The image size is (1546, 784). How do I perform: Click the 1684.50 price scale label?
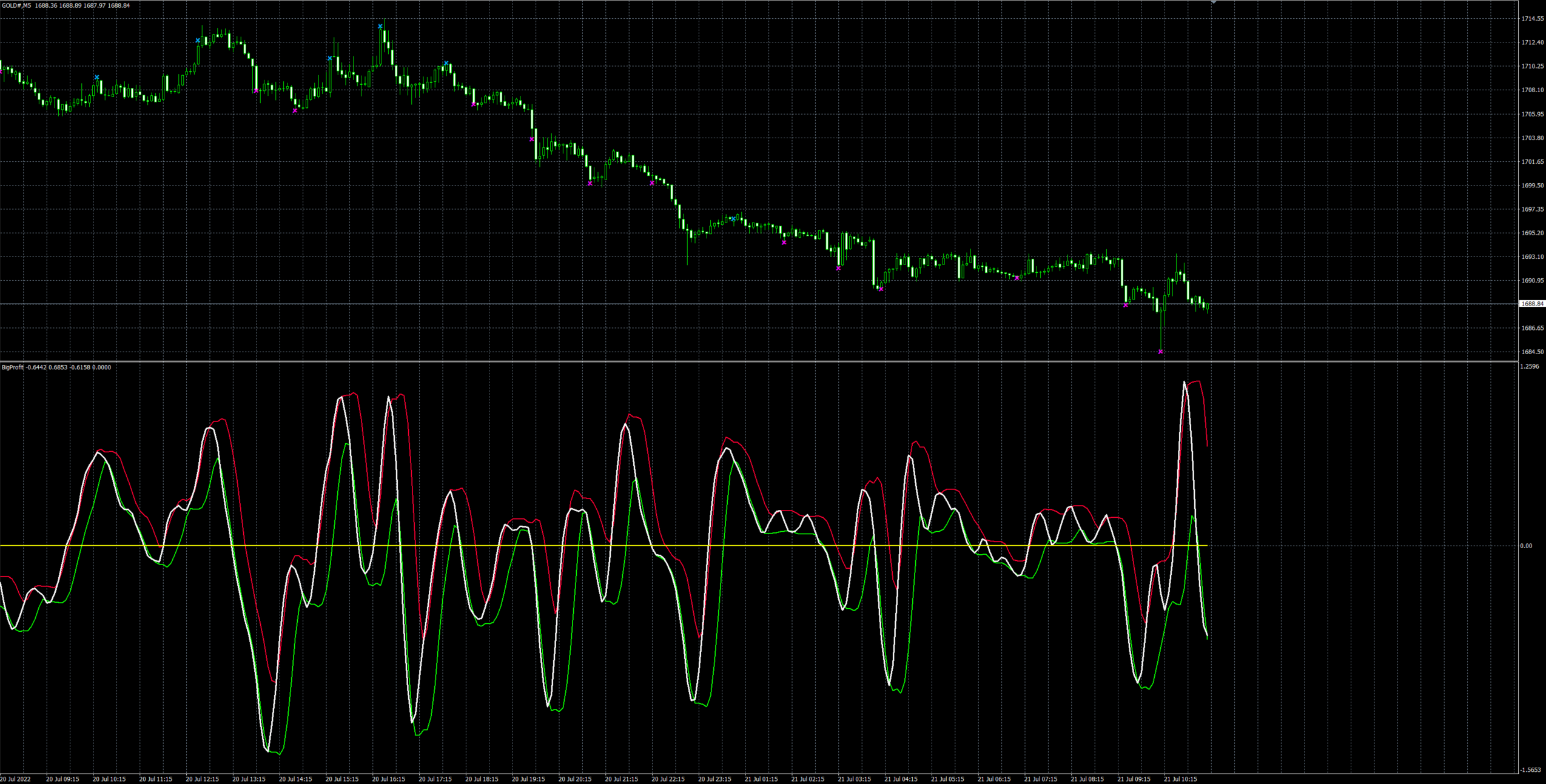(1532, 352)
